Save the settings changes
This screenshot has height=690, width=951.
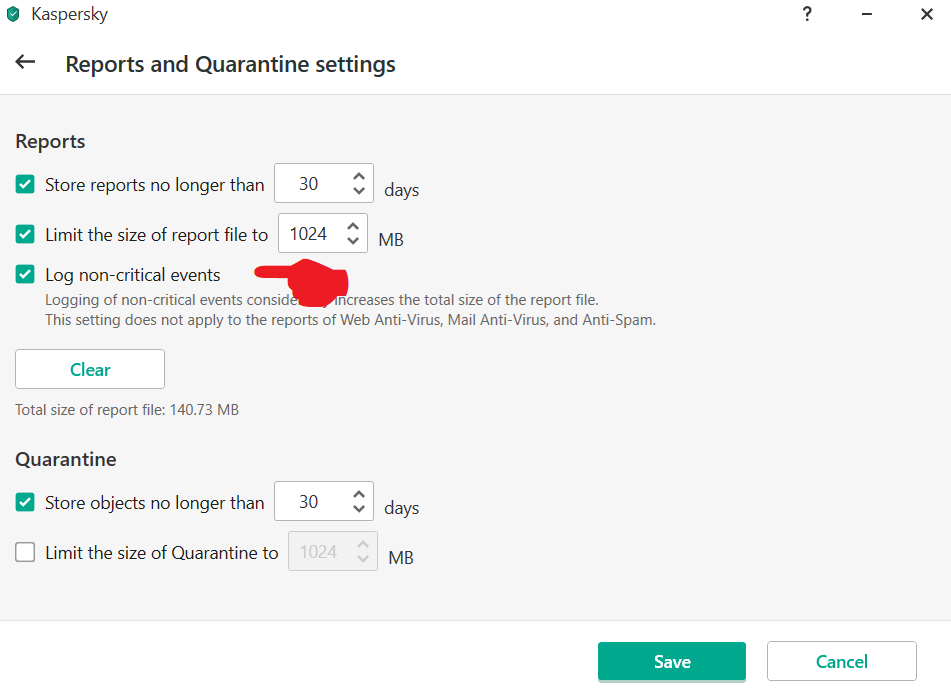[x=672, y=662]
